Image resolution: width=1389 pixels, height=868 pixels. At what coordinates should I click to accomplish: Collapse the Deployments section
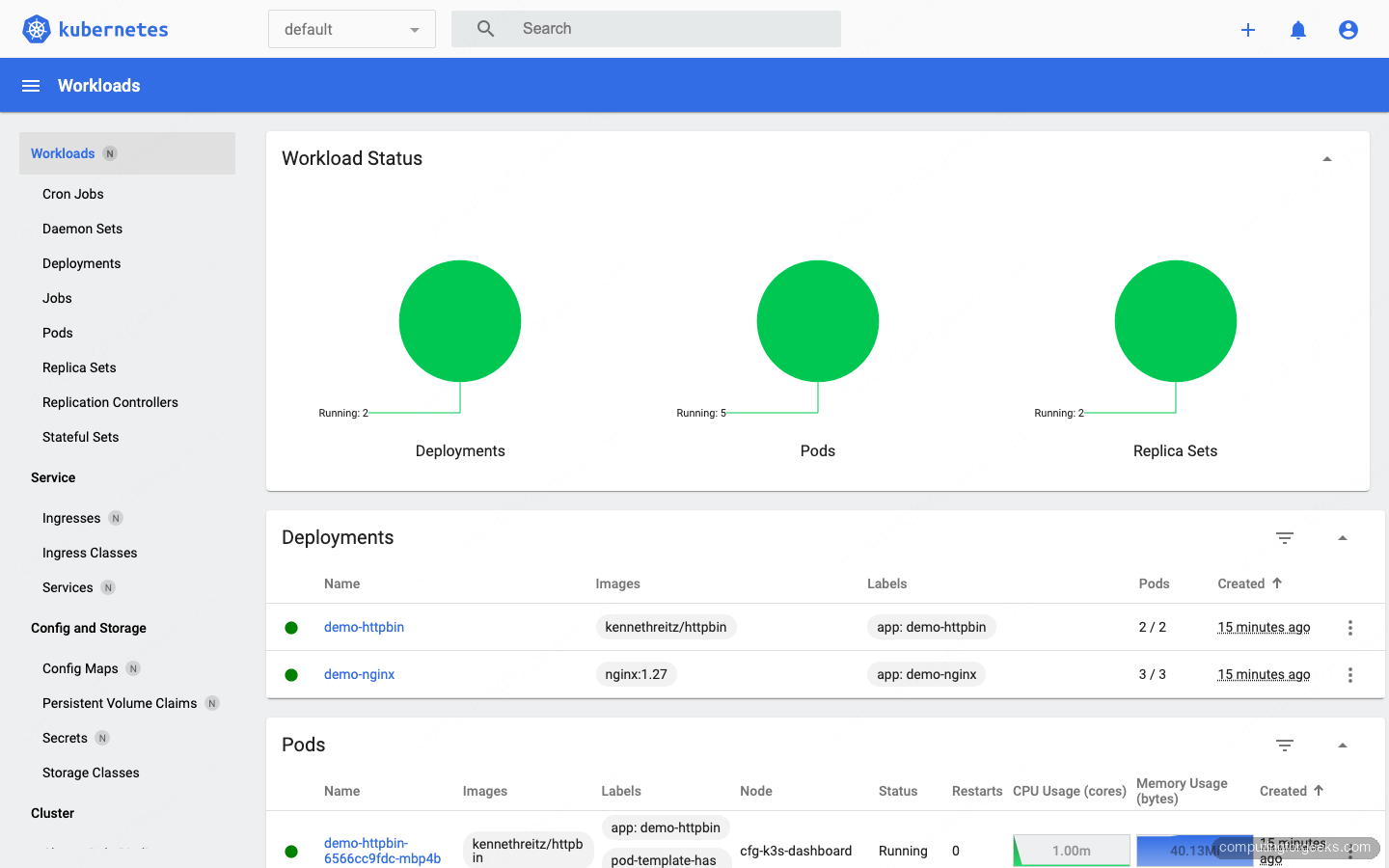coord(1343,538)
